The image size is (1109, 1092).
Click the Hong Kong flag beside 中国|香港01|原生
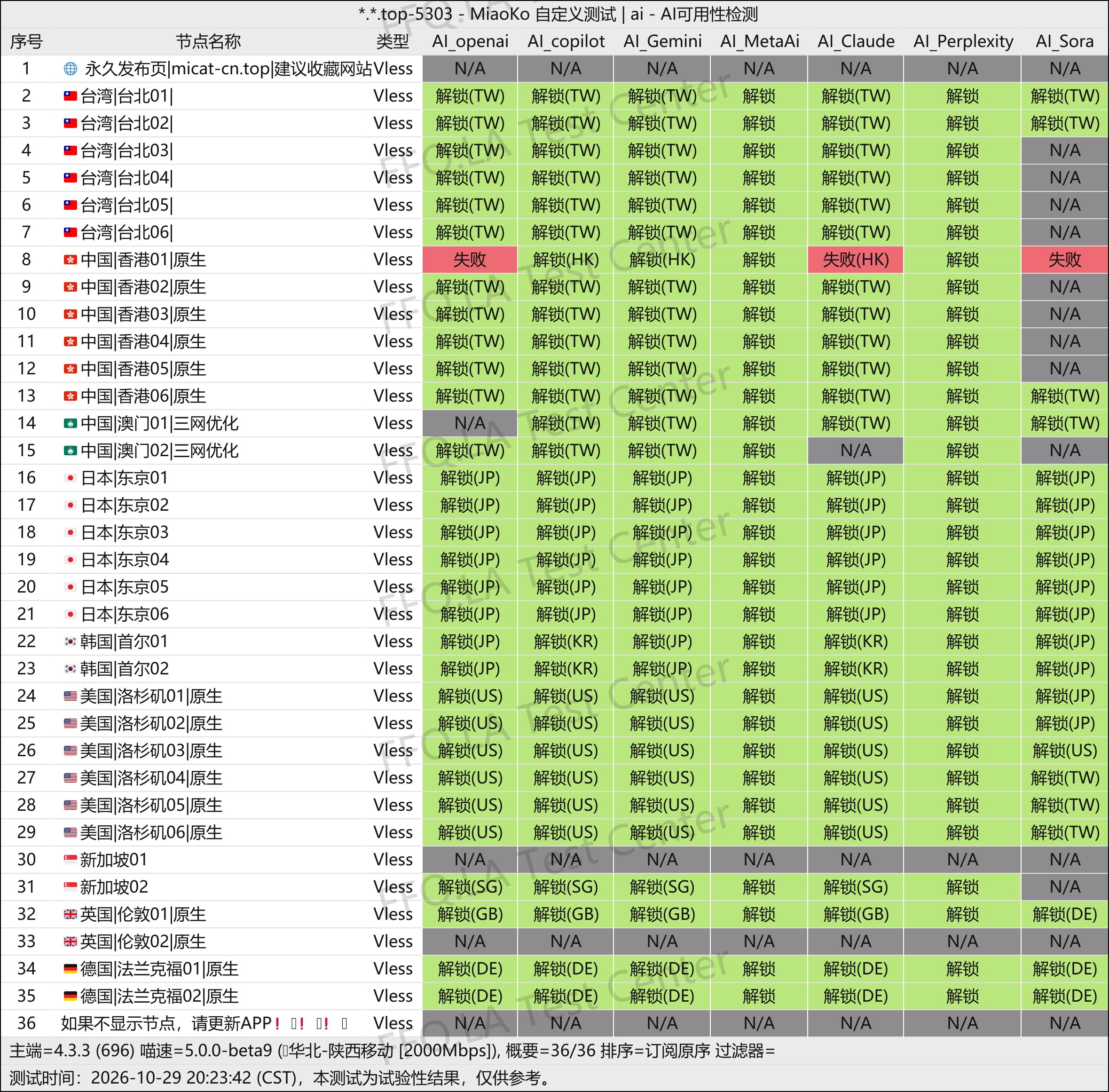70,260
